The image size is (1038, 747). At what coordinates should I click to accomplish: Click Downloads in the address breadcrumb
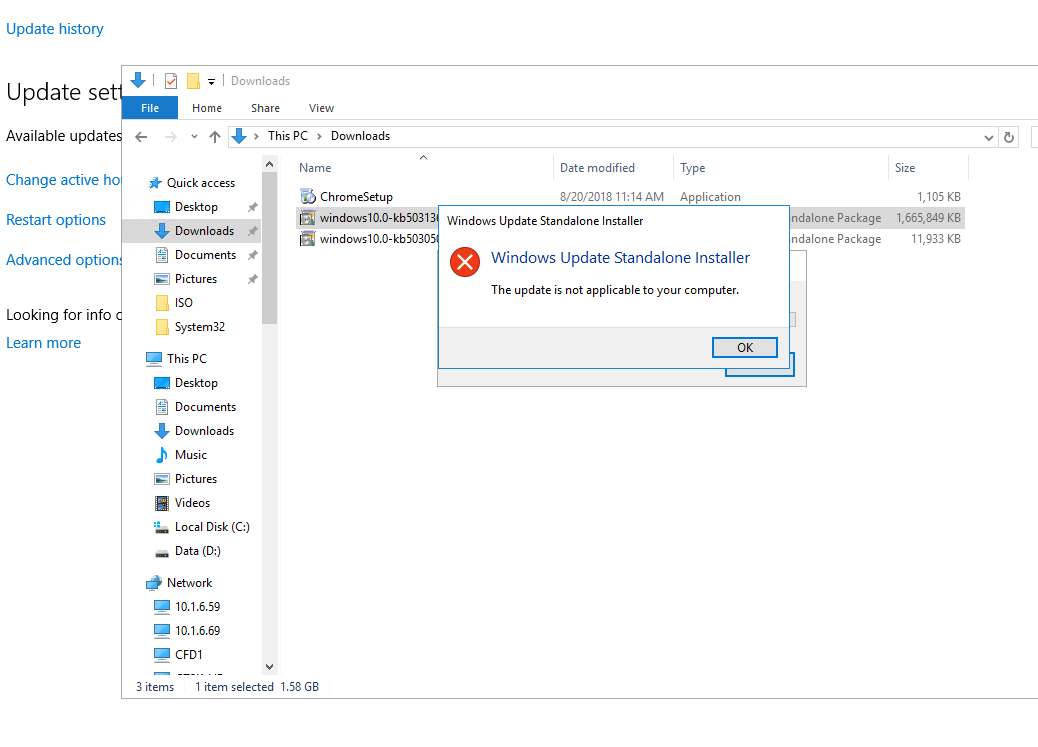pos(360,136)
